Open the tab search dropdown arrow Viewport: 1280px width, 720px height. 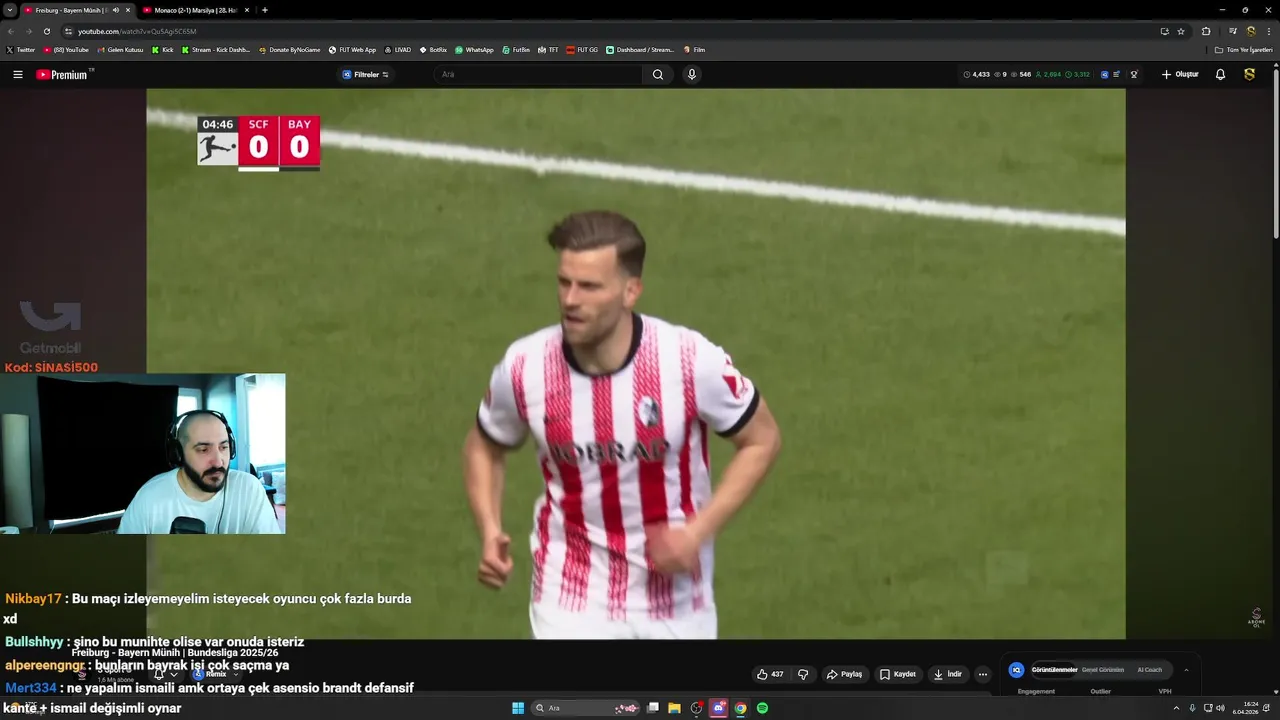click(x=9, y=10)
